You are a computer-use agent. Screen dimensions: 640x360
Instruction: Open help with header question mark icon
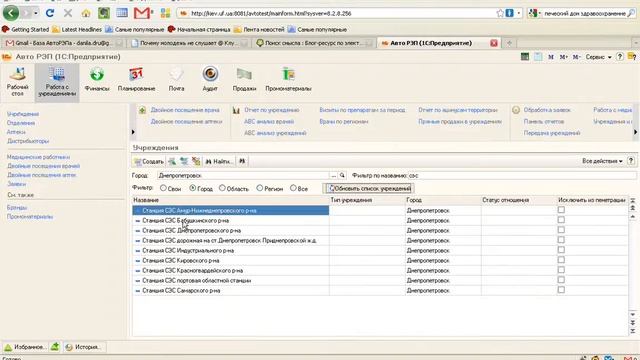coord(620,57)
